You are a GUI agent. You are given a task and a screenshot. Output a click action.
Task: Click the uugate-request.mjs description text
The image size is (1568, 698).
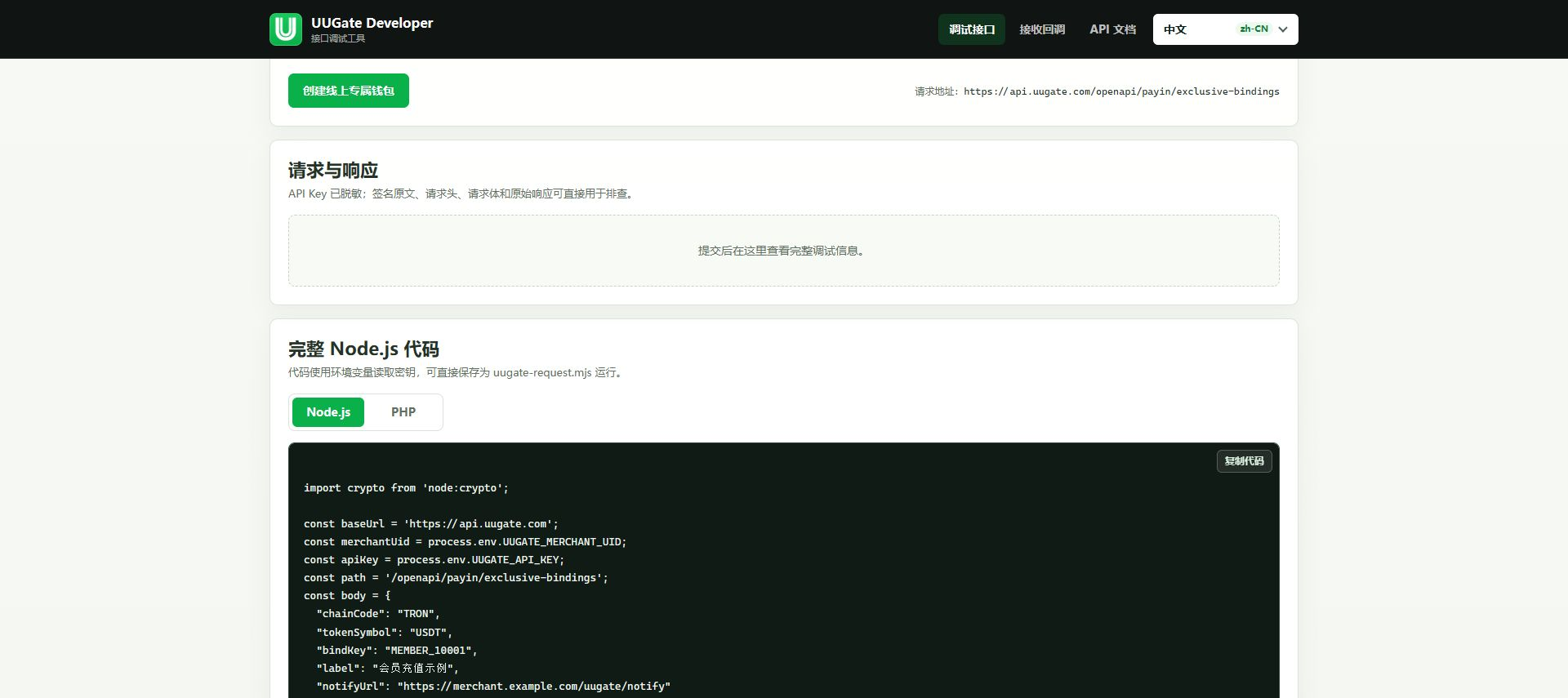[x=457, y=373]
